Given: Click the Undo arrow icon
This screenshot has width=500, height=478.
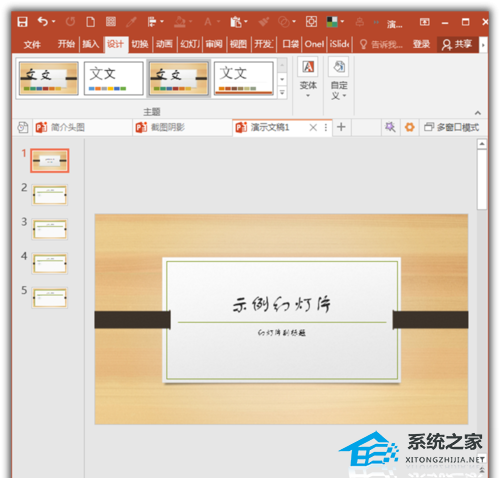Looking at the screenshot, I should (x=43, y=22).
